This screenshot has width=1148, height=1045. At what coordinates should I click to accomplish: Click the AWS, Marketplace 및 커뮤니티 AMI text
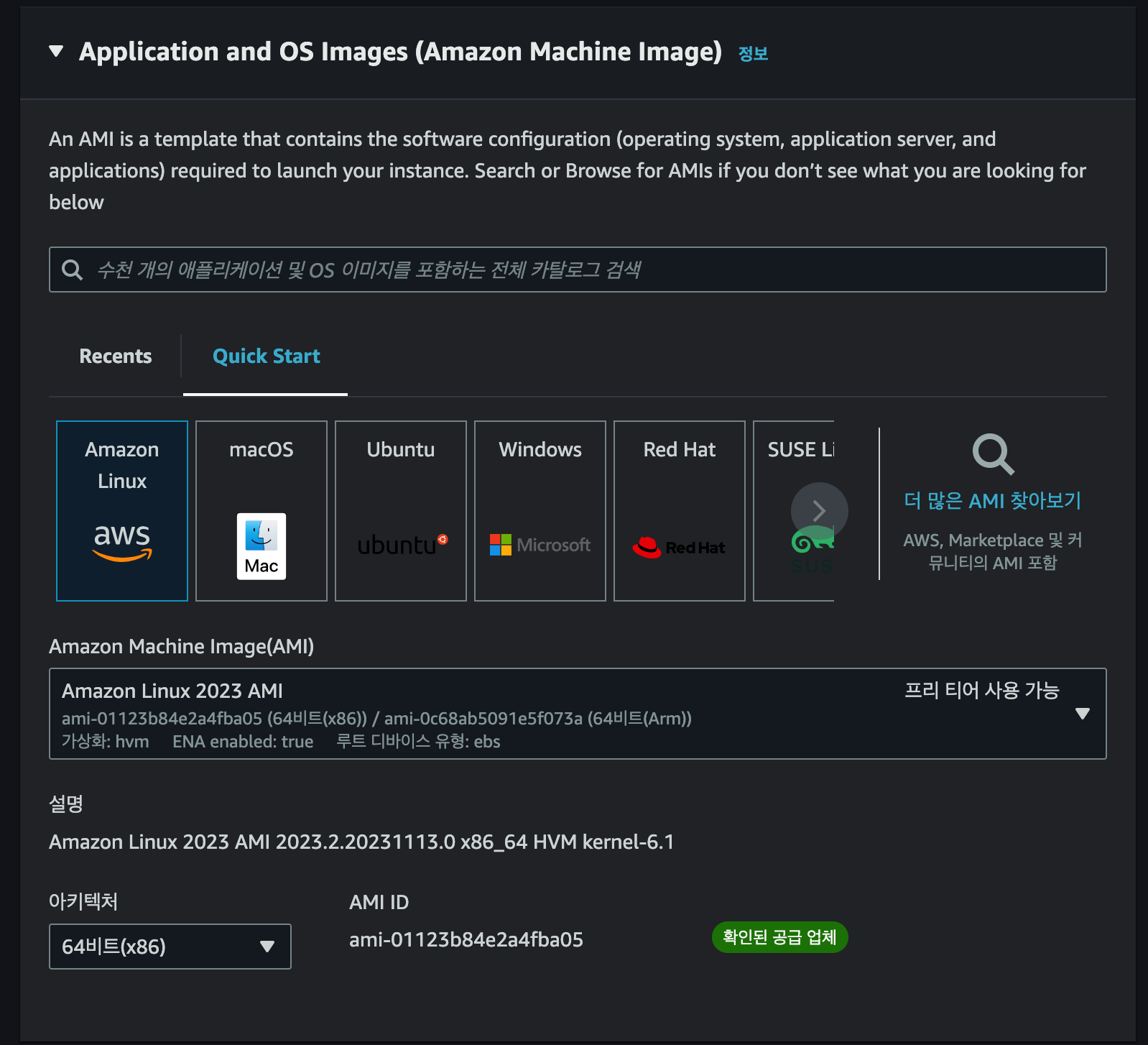993,551
